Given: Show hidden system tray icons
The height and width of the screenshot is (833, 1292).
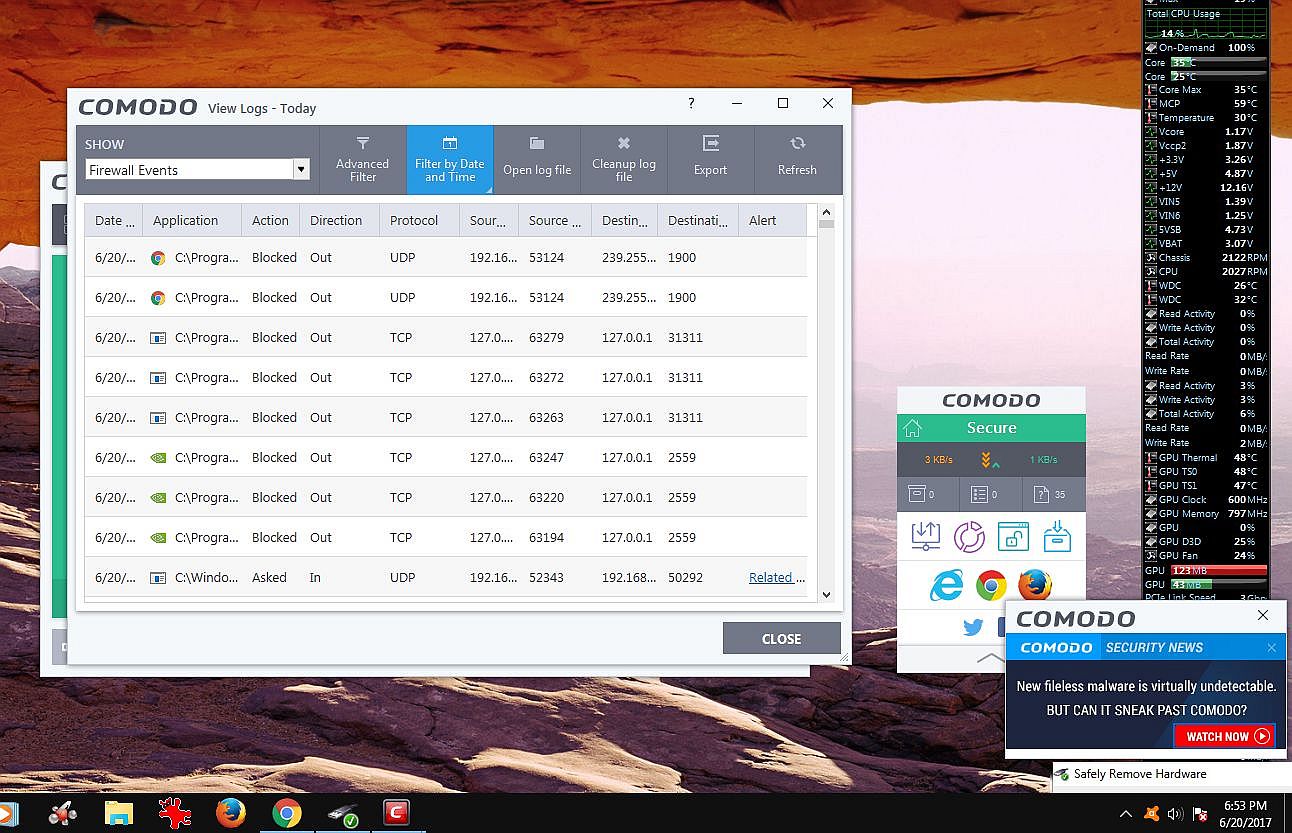Looking at the screenshot, I should (x=1125, y=814).
